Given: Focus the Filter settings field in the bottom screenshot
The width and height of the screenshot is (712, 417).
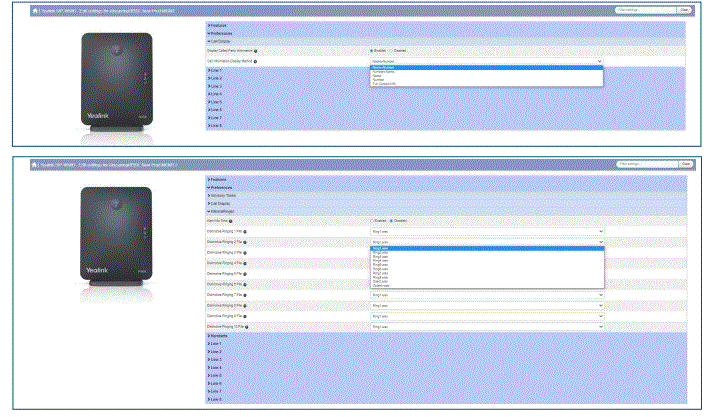Looking at the screenshot, I should point(647,164).
